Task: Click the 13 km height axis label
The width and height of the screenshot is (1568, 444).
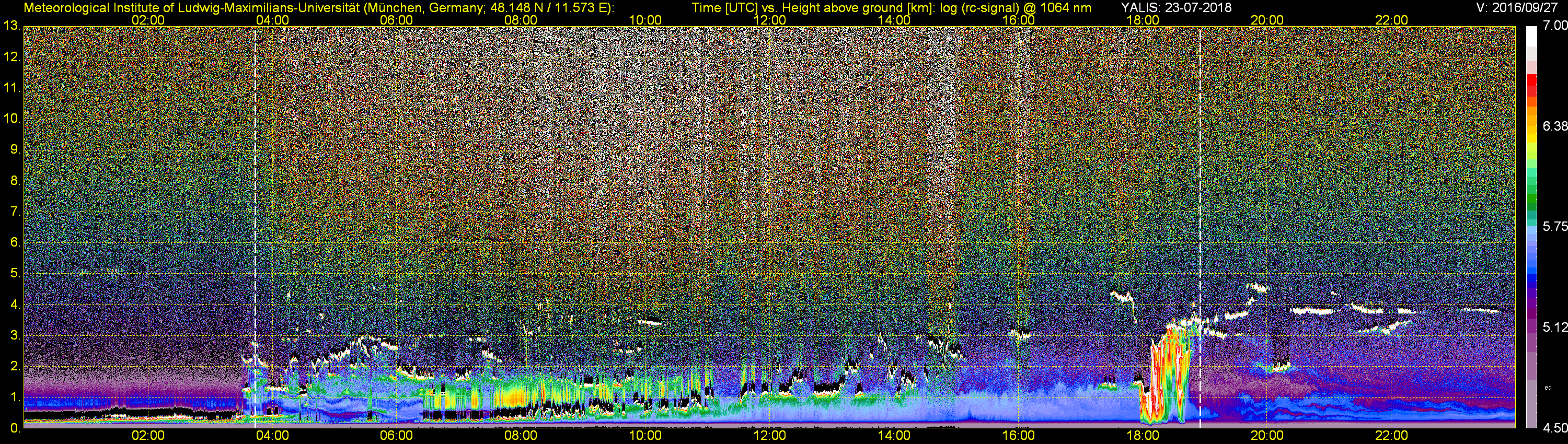Action: coord(11,26)
